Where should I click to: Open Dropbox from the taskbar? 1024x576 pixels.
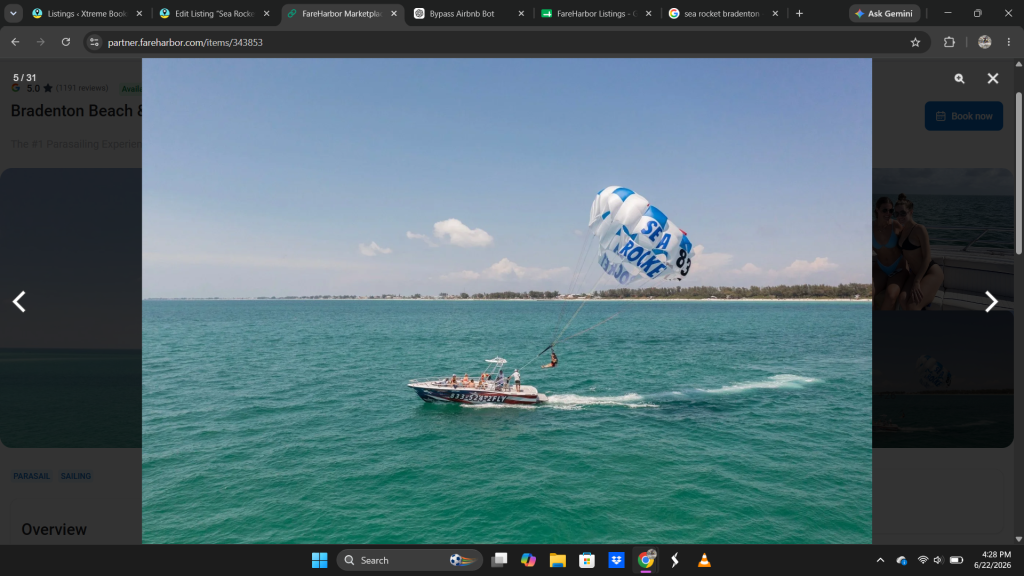click(x=616, y=560)
